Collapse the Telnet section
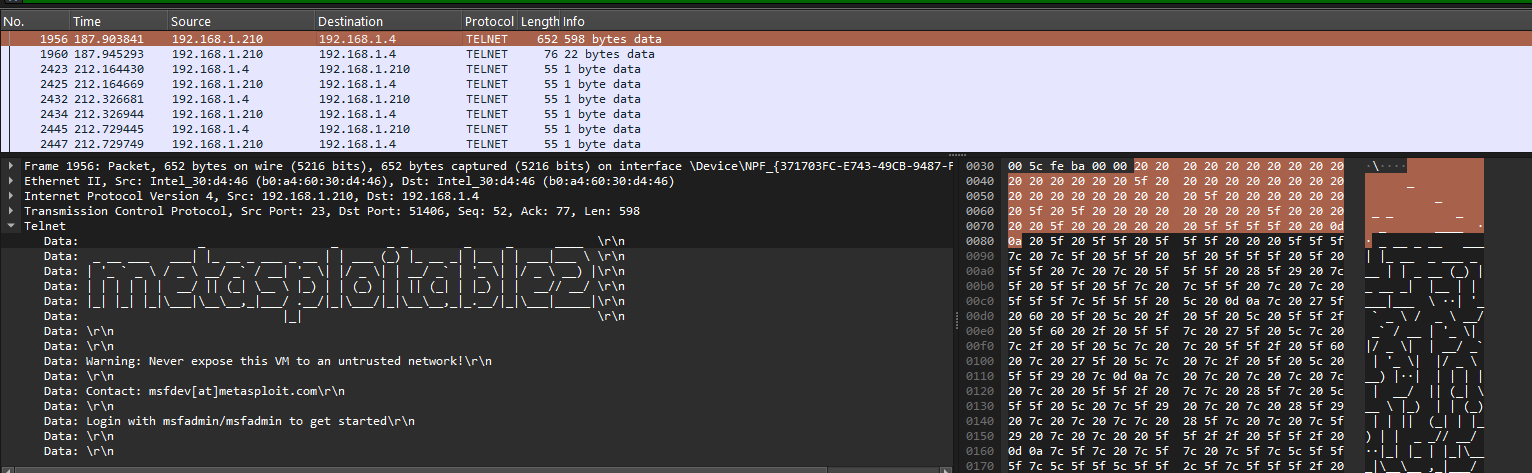 pos(11,226)
